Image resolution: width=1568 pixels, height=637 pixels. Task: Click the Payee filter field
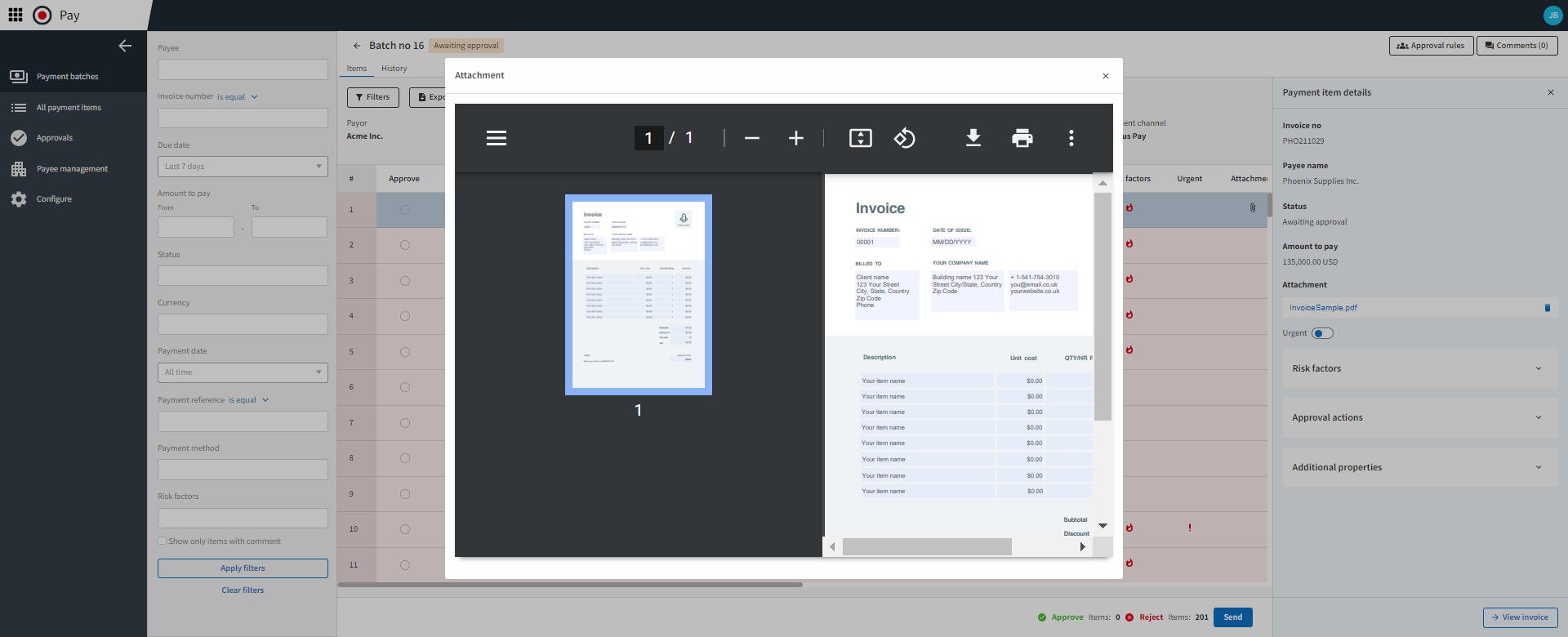pos(243,69)
